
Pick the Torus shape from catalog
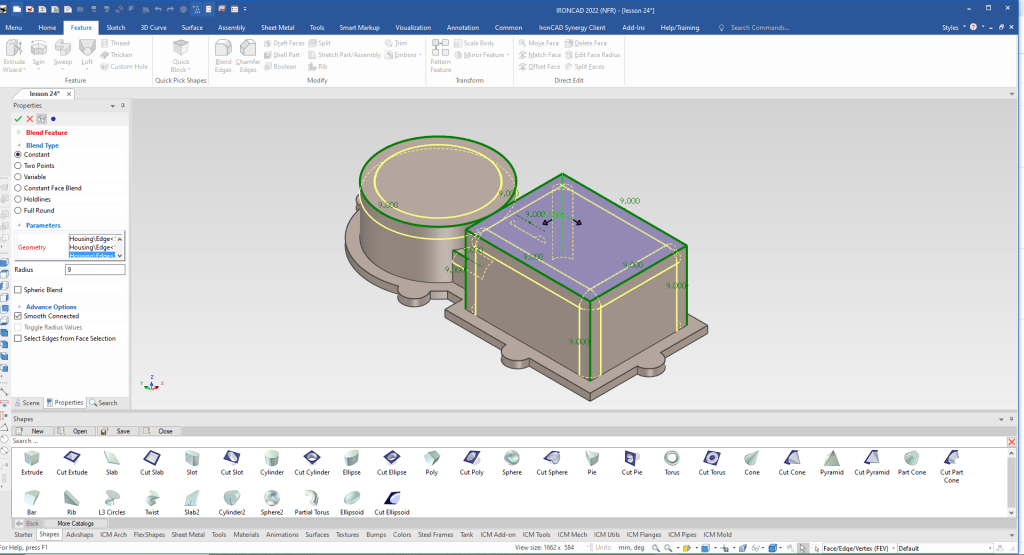(x=672, y=459)
